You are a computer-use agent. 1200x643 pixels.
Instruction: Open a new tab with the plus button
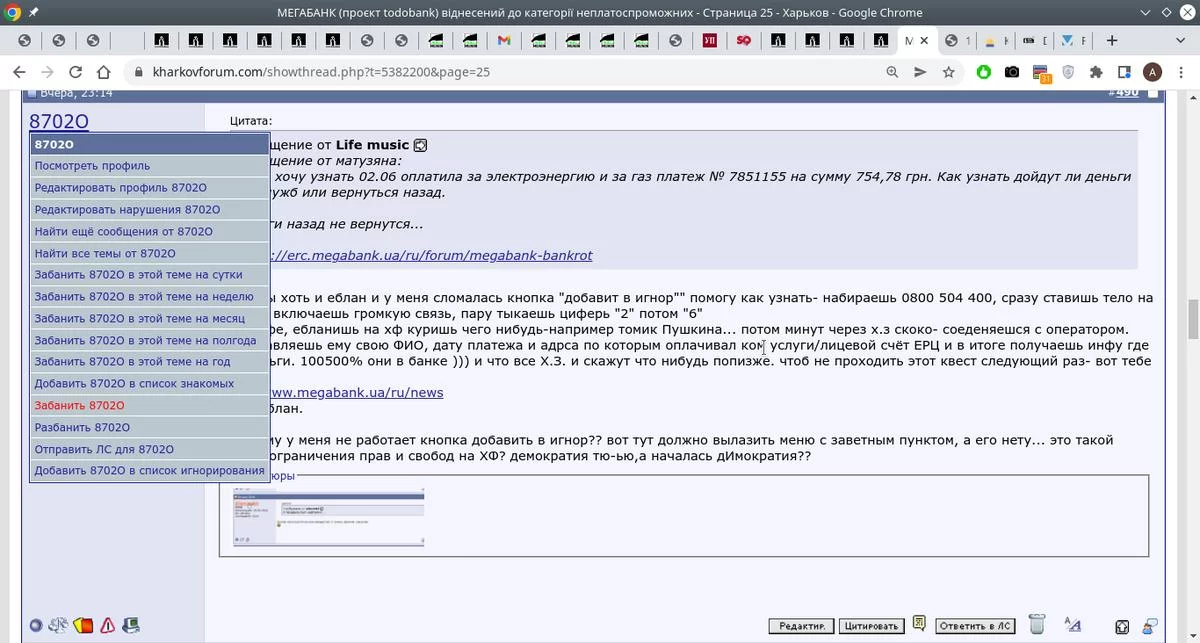(x=1111, y=41)
